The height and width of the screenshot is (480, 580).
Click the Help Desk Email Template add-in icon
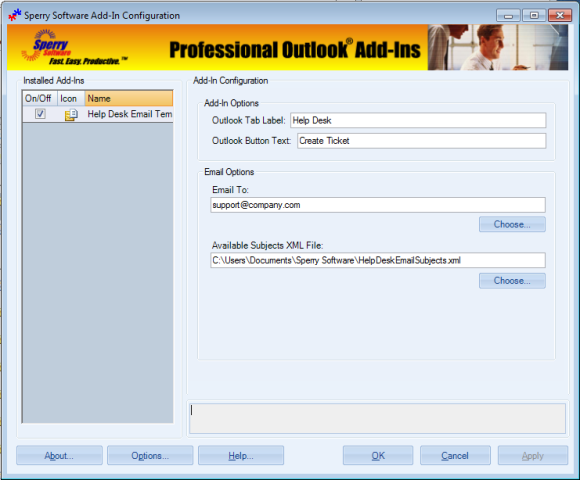[x=71, y=115]
